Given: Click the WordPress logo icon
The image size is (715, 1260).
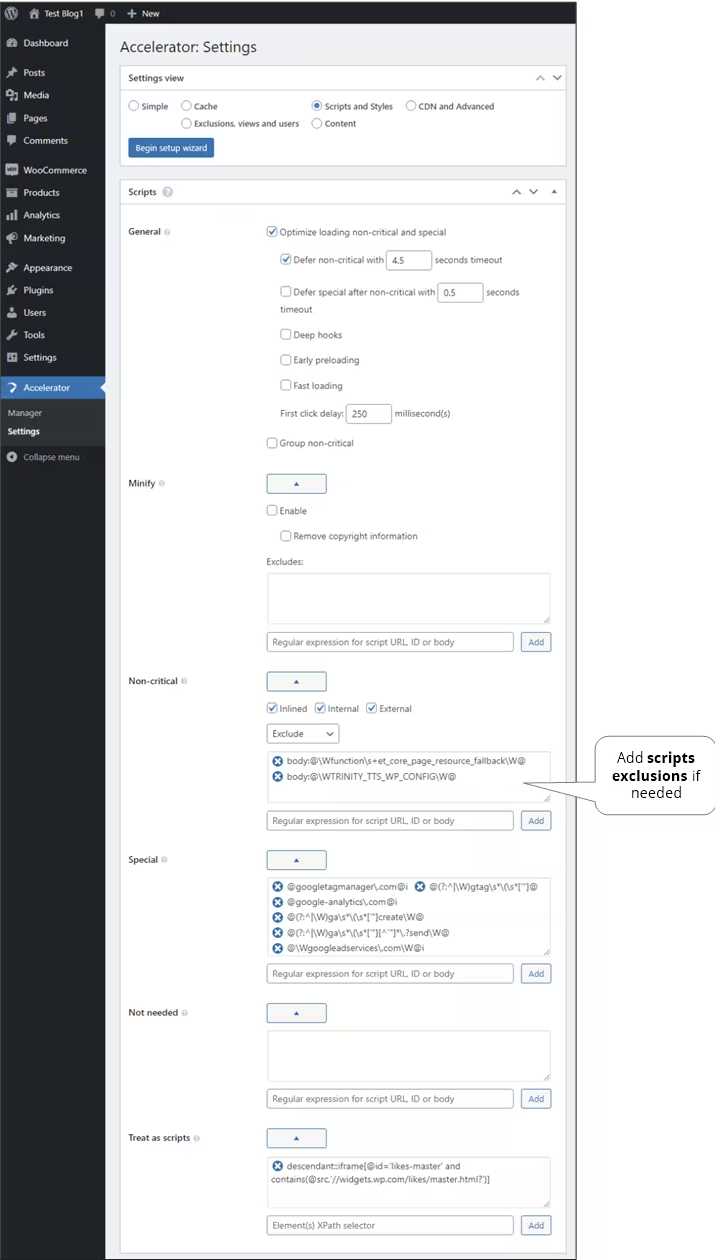Looking at the screenshot, I should [11, 13].
